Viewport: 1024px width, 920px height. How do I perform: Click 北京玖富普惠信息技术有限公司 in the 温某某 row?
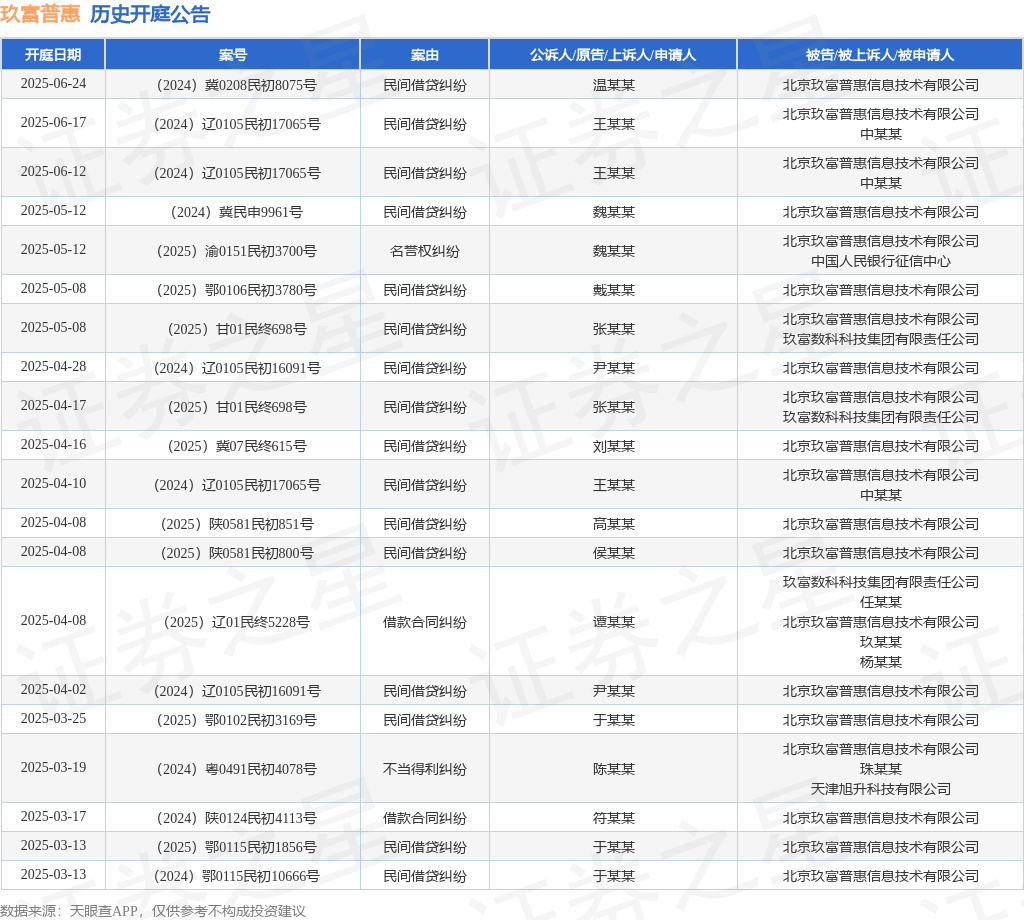coord(880,85)
